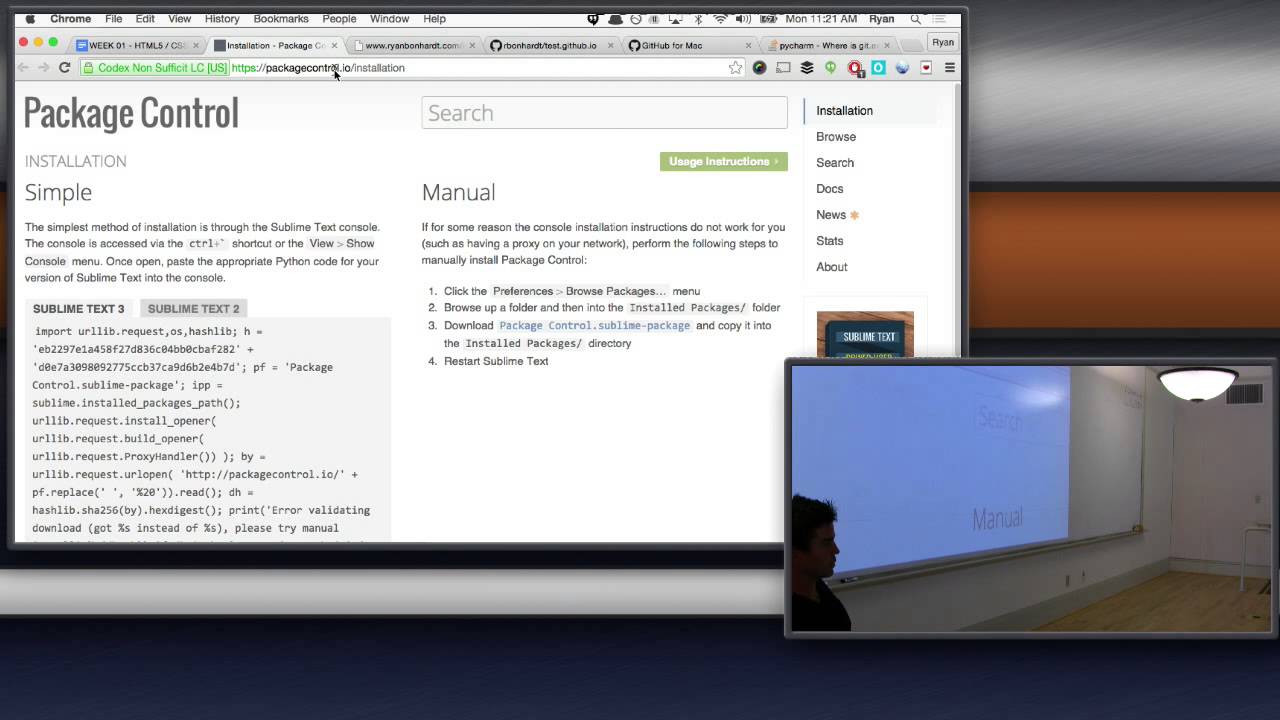1280x720 pixels.
Task: Click the Cast screen extension icon
Action: [783, 68]
